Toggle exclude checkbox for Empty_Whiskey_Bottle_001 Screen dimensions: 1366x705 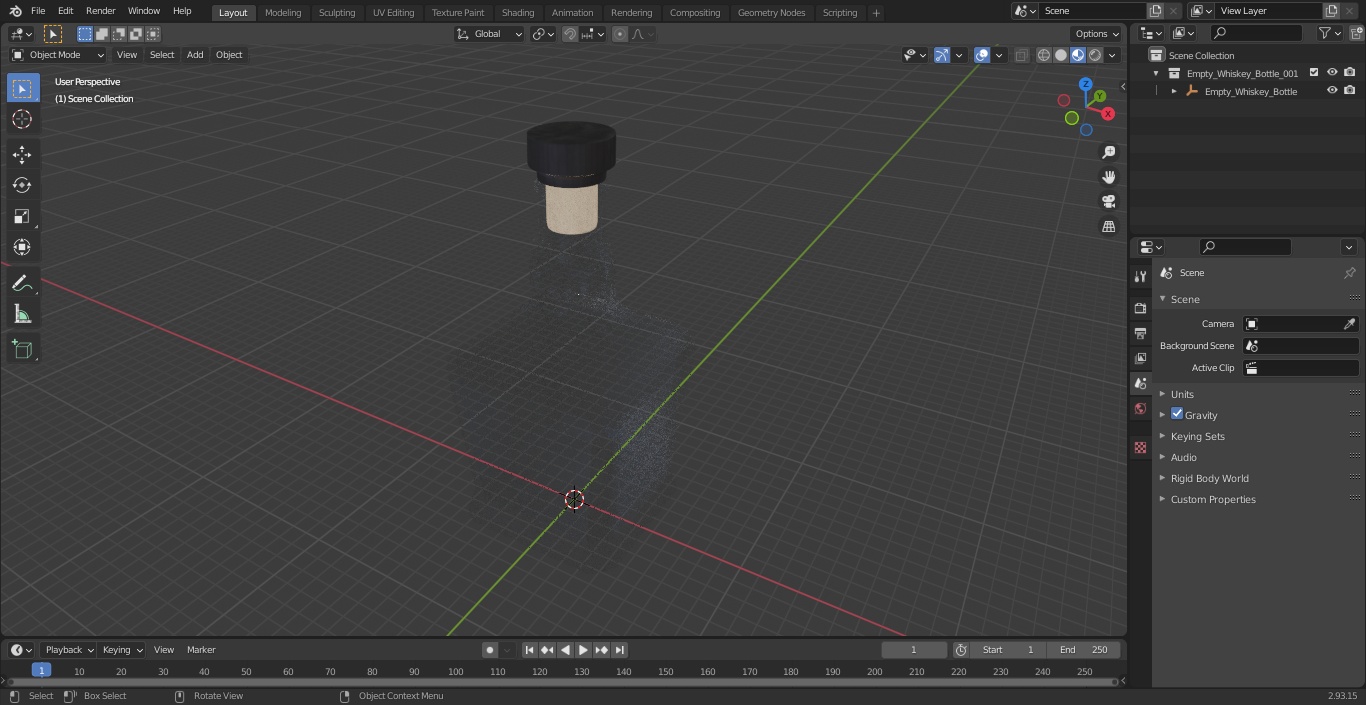(1314, 73)
